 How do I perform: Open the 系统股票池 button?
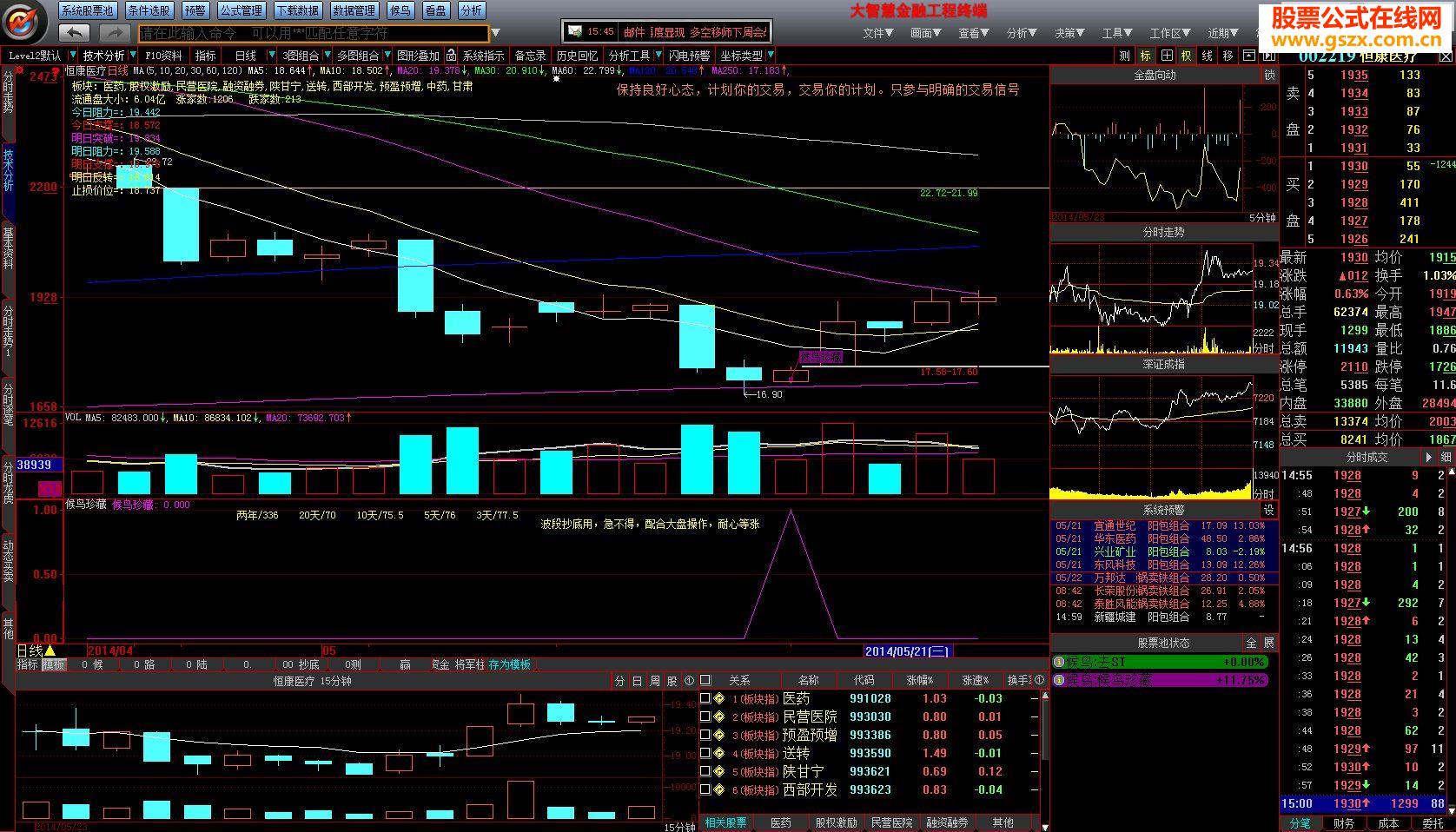pyautogui.click(x=89, y=10)
